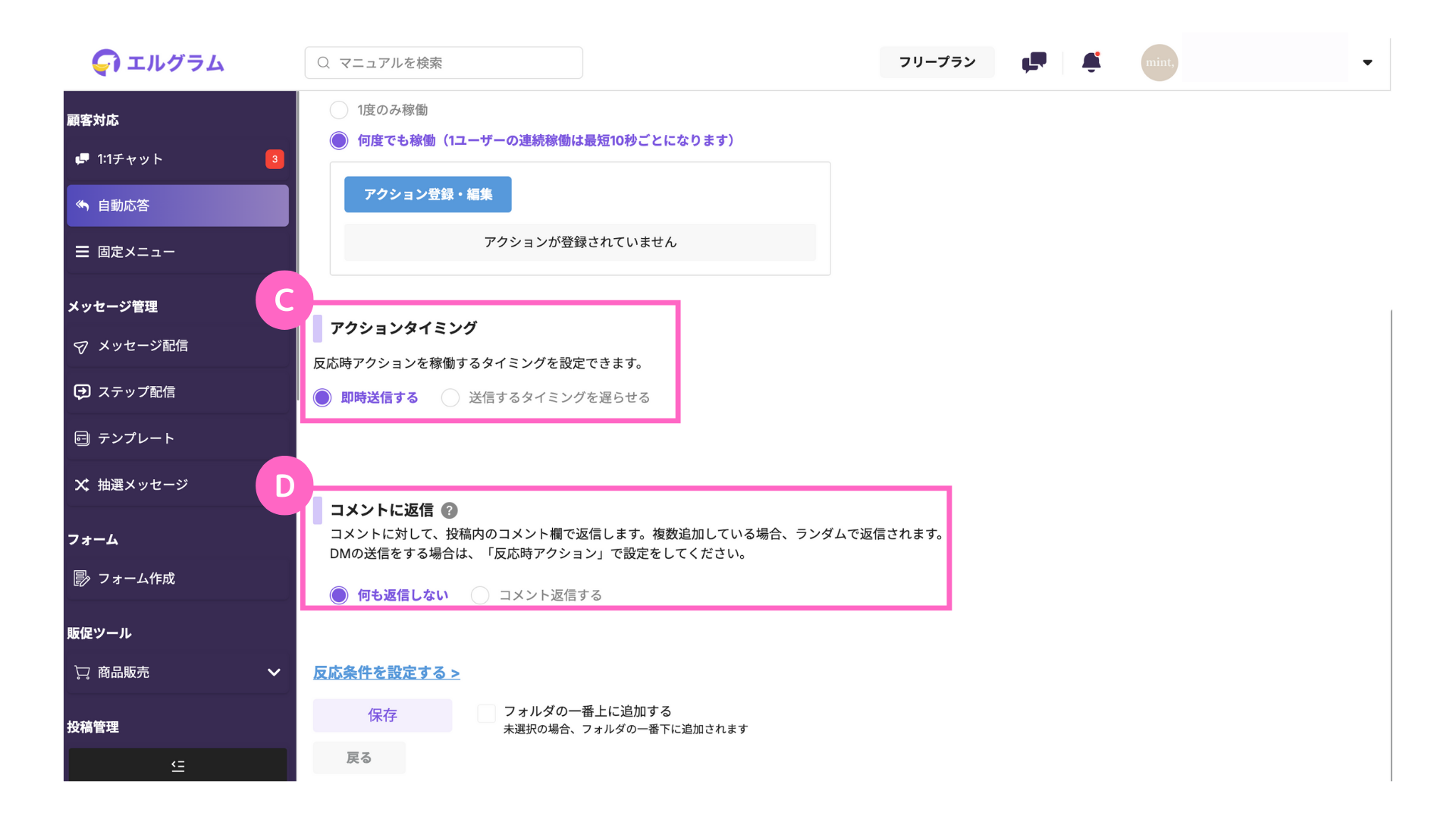Open 抽選メッセージ in sidebar
The image size is (1456, 819).
pos(177,485)
